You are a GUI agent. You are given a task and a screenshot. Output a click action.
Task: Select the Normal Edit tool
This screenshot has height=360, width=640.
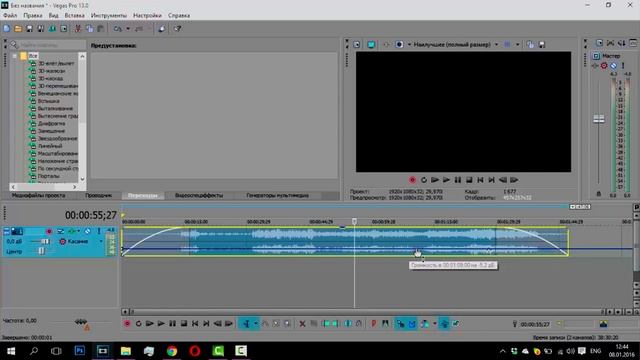point(246,324)
